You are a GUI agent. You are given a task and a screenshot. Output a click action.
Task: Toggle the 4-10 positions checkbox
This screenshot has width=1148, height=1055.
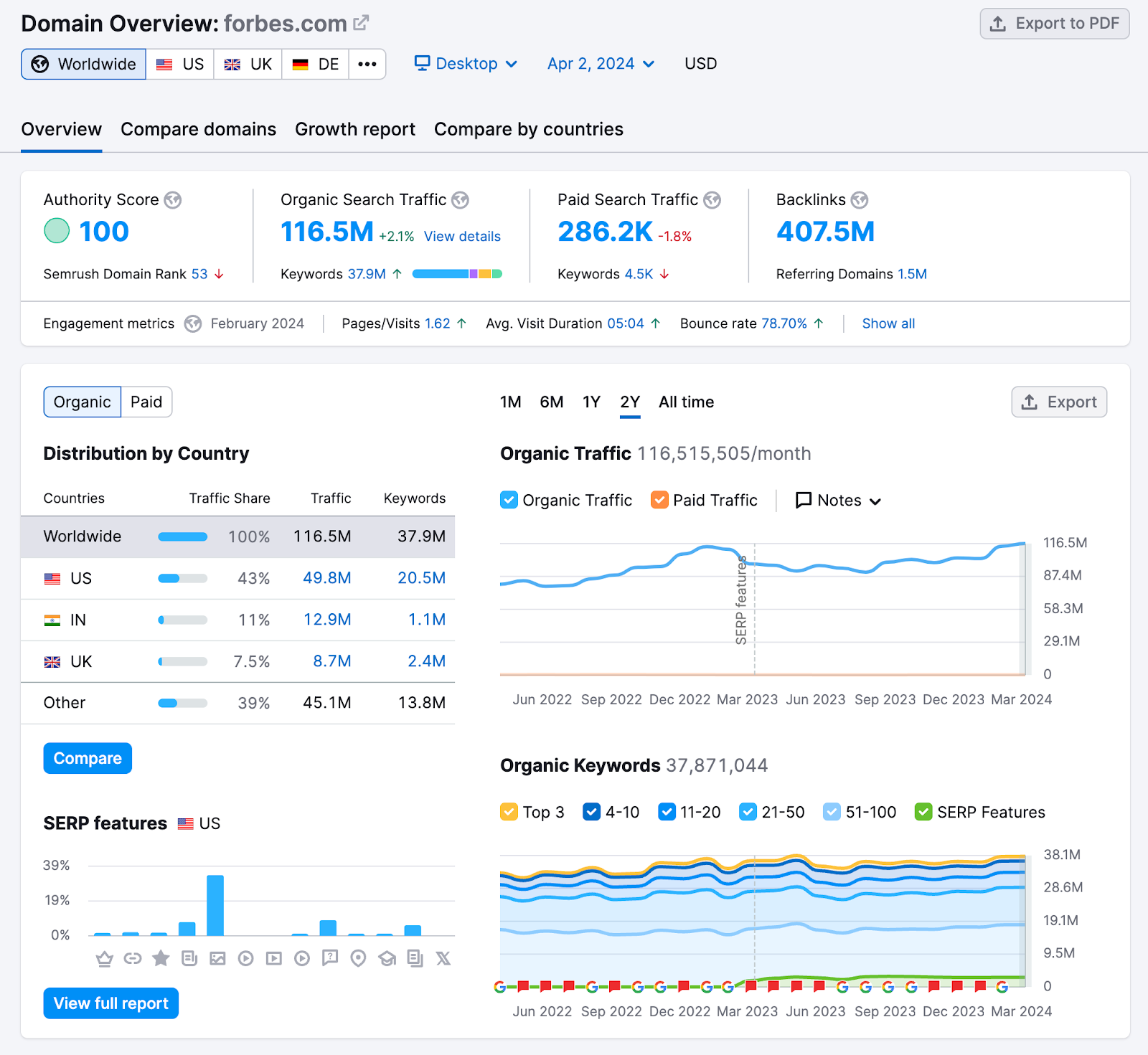tap(592, 812)
